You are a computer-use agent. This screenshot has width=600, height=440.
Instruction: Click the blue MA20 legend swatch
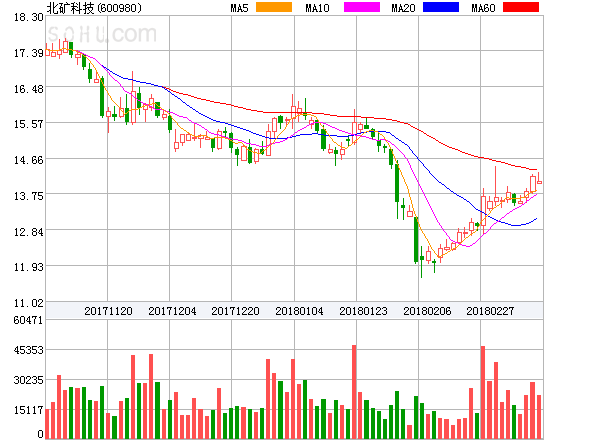click(441, 7)
